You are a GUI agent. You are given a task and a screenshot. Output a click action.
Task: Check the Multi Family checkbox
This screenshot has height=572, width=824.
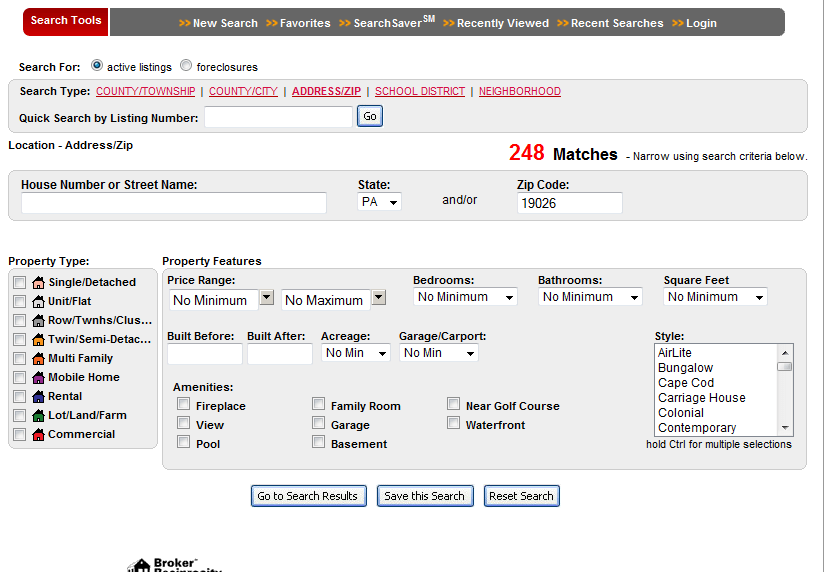coord(19,358)
